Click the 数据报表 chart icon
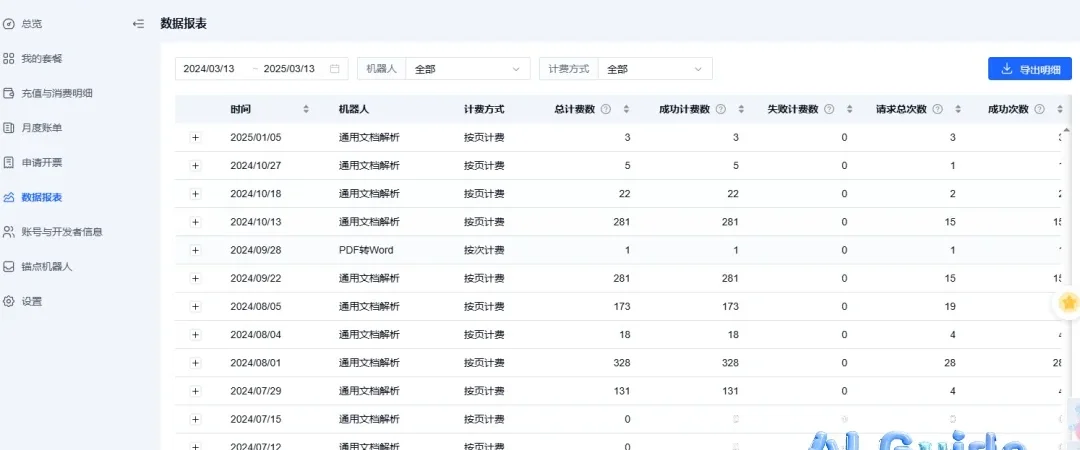The width and height of the screenshot is (1080, 450). (8, 197)
